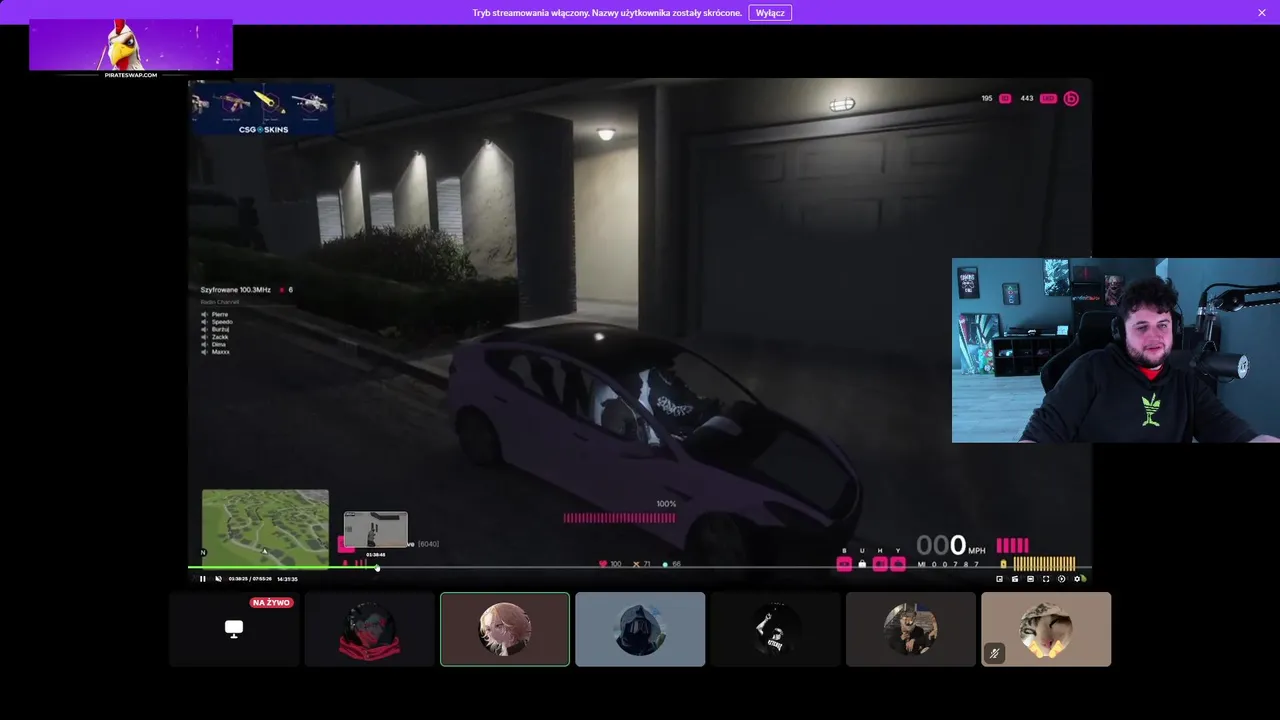Click the Wyłącz button in the streamer mode banner
This screenshot has height=720, width=1280.
pyautogui.click(x=770, y=13)
